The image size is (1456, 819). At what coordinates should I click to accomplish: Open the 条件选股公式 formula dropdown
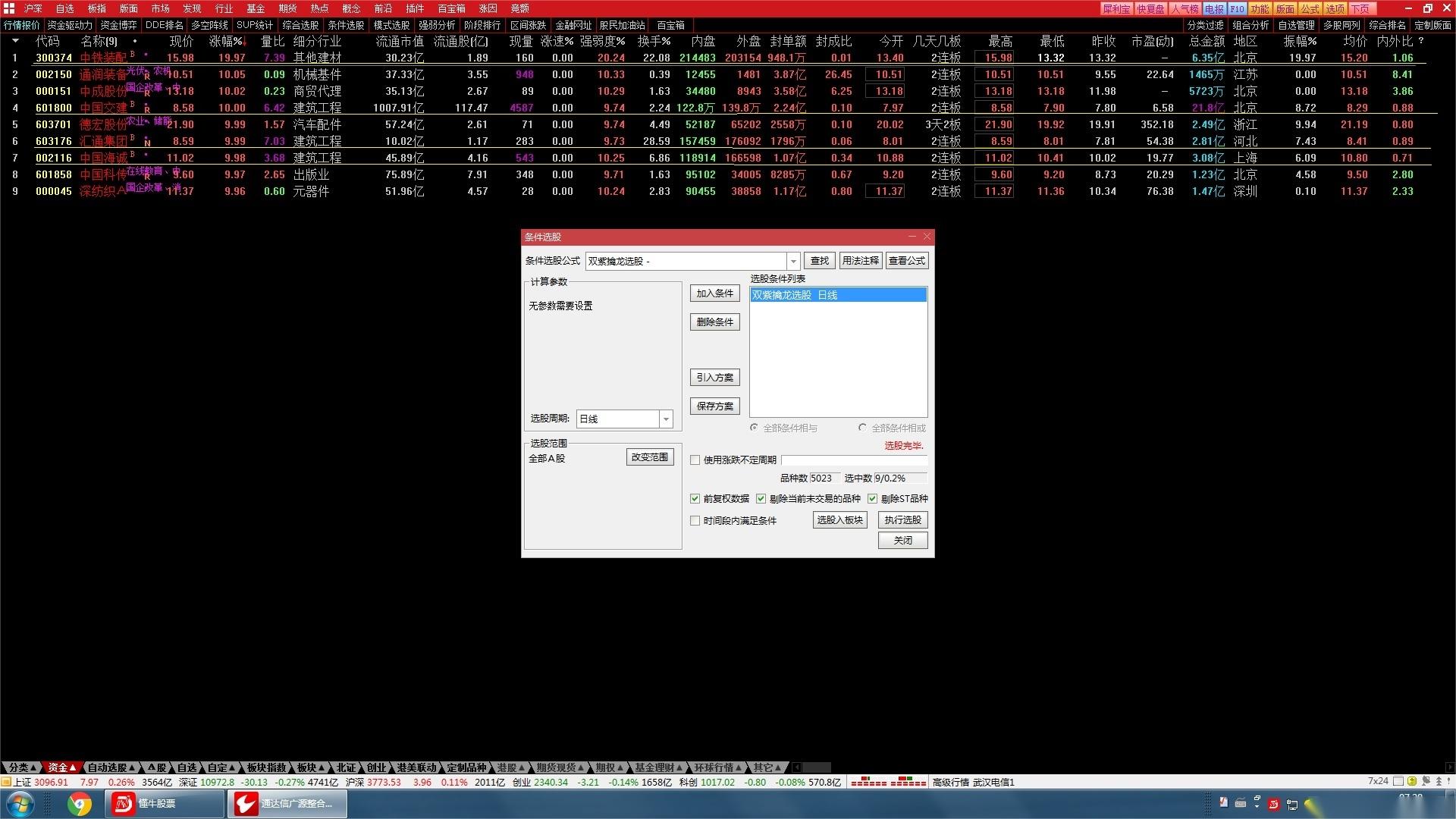click(x=793, y=261)
